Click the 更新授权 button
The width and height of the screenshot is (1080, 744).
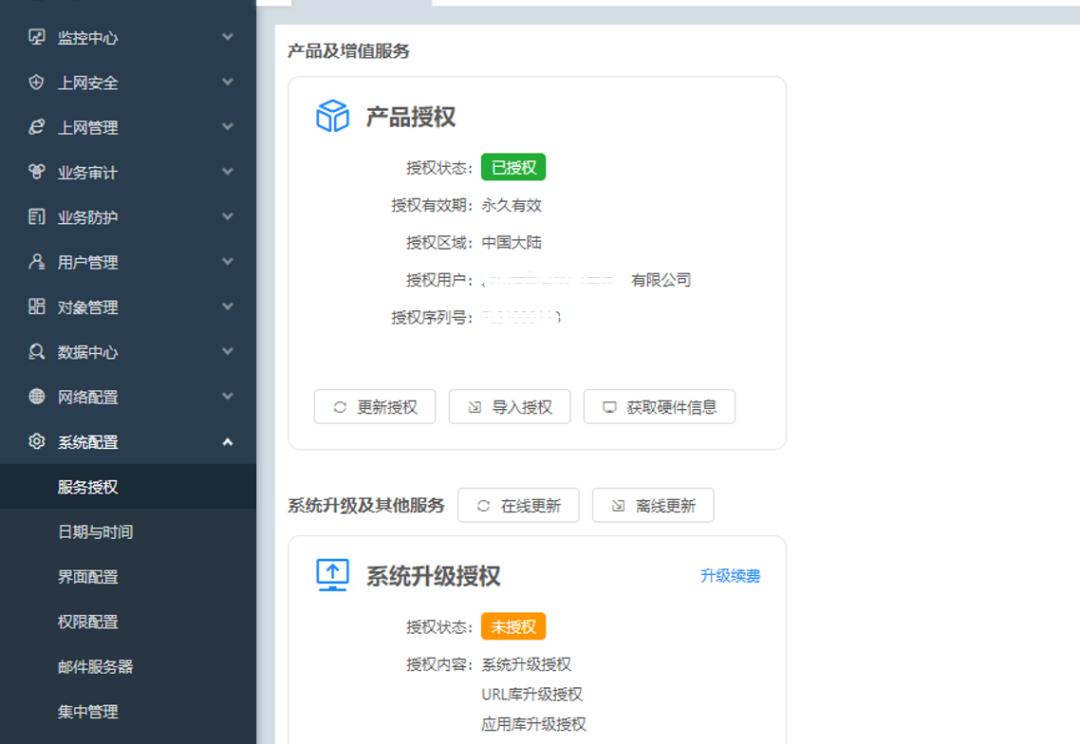click(x=375, y=406)
